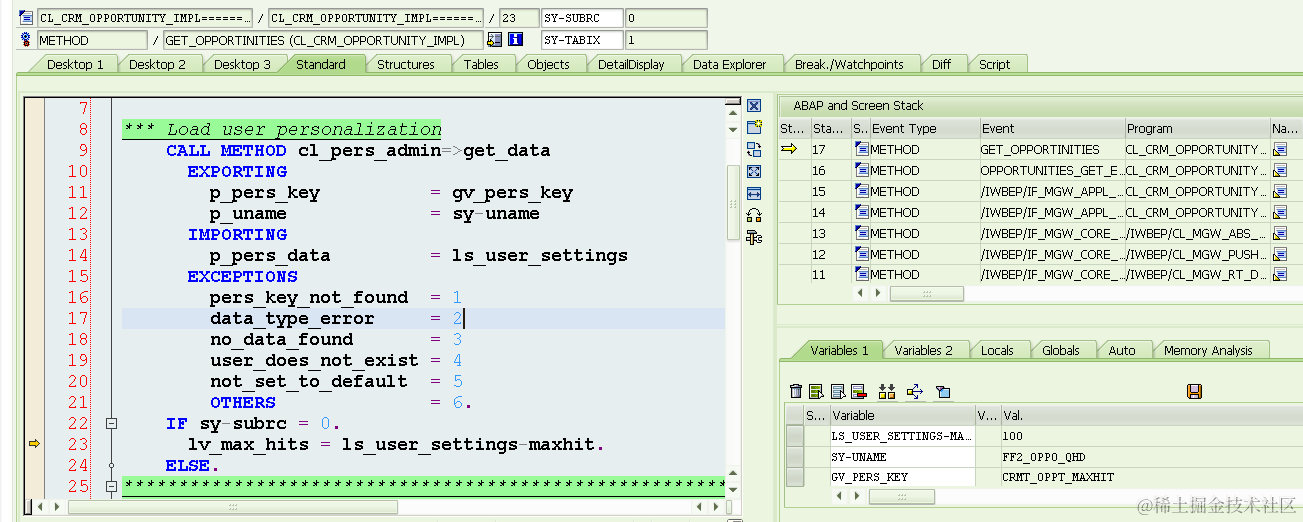This screenshot has height=522, width=1303.
Task: Click the orange save diskette icon
Action: [1194, 391]
